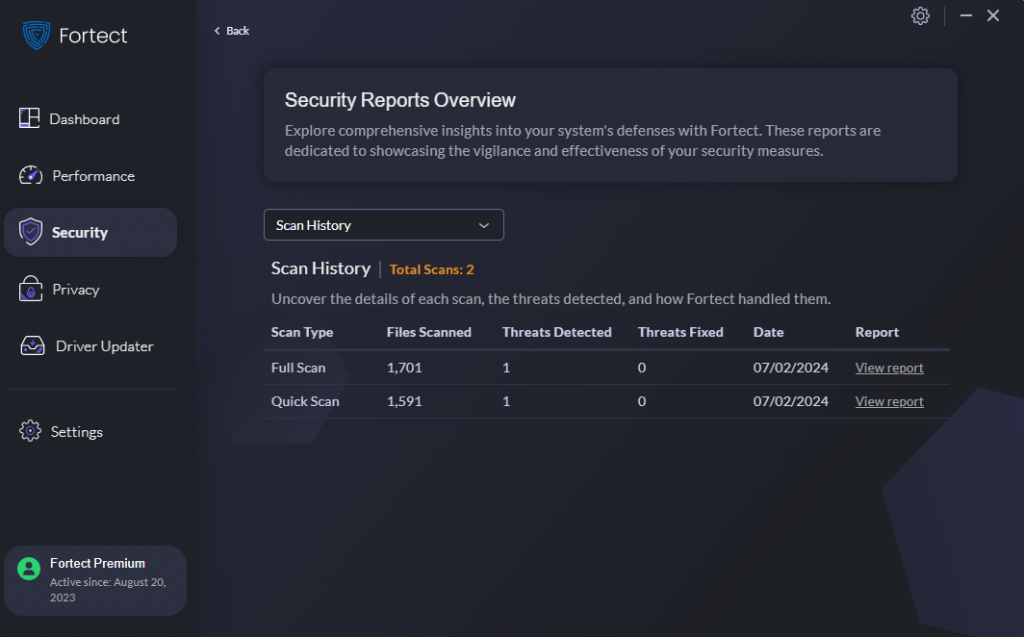The image size is (1024, 637).
Task: Click the Threats Fixed column header
Action: 680,332
